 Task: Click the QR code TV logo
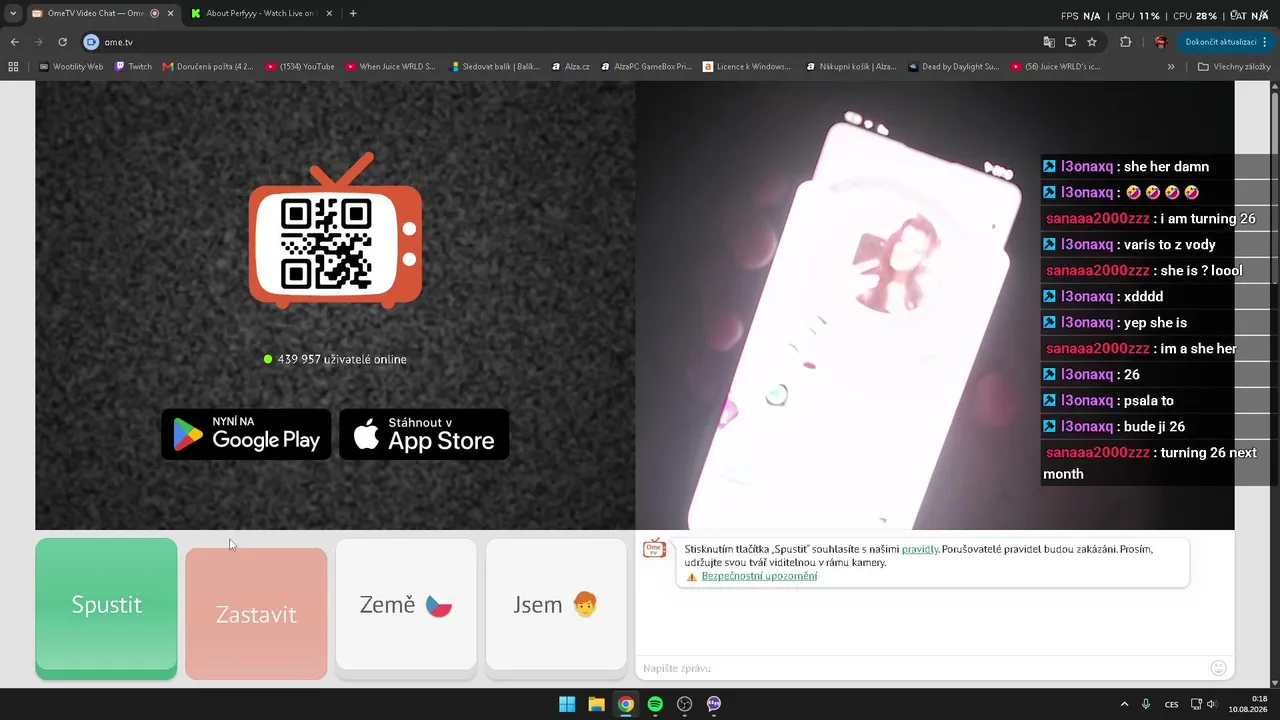(x=335, y=229)
